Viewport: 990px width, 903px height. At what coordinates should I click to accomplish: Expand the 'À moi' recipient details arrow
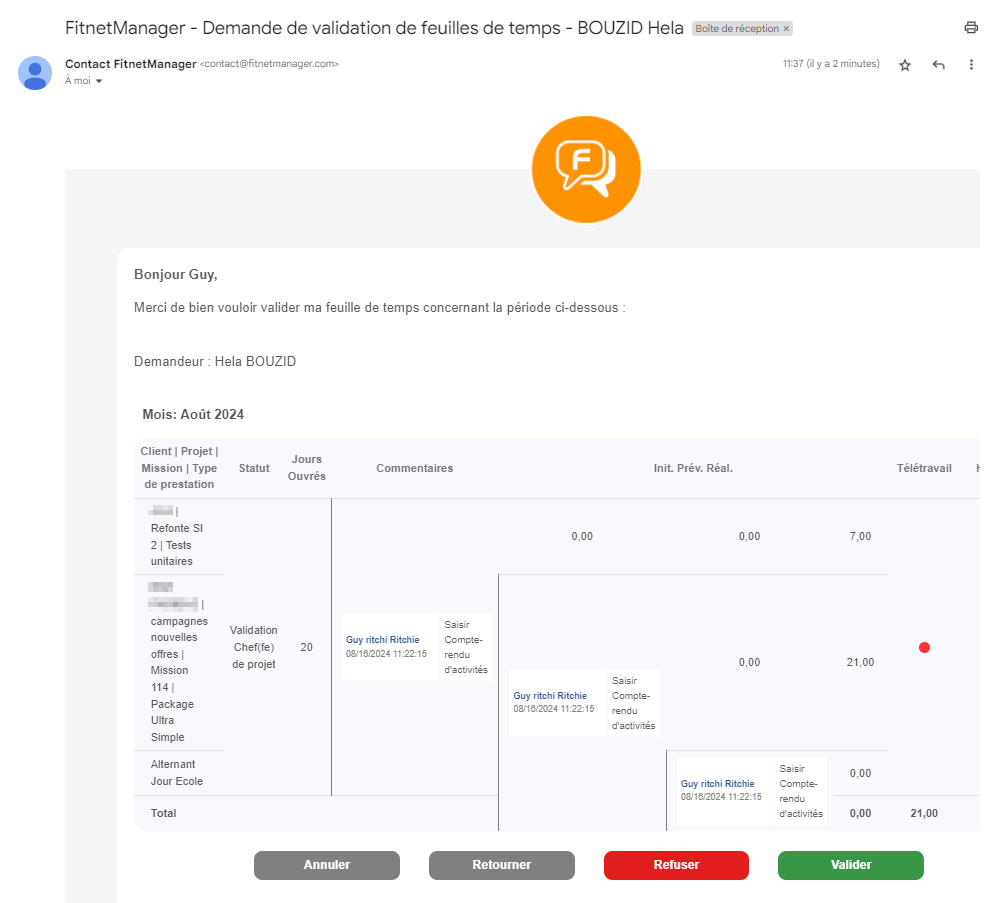pos(100,81)
